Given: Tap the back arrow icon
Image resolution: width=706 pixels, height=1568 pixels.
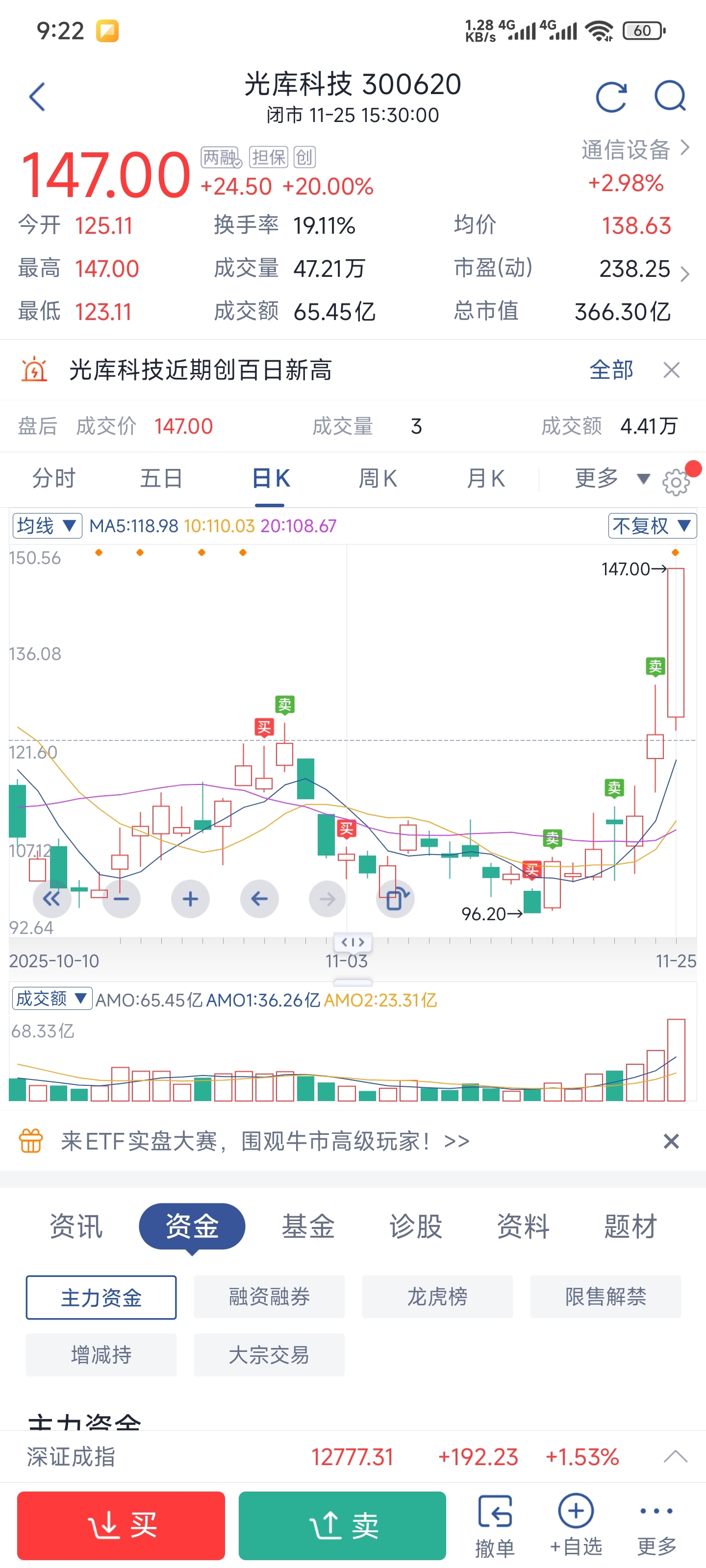Looking at the screenshot, I should tap(38, 97).
